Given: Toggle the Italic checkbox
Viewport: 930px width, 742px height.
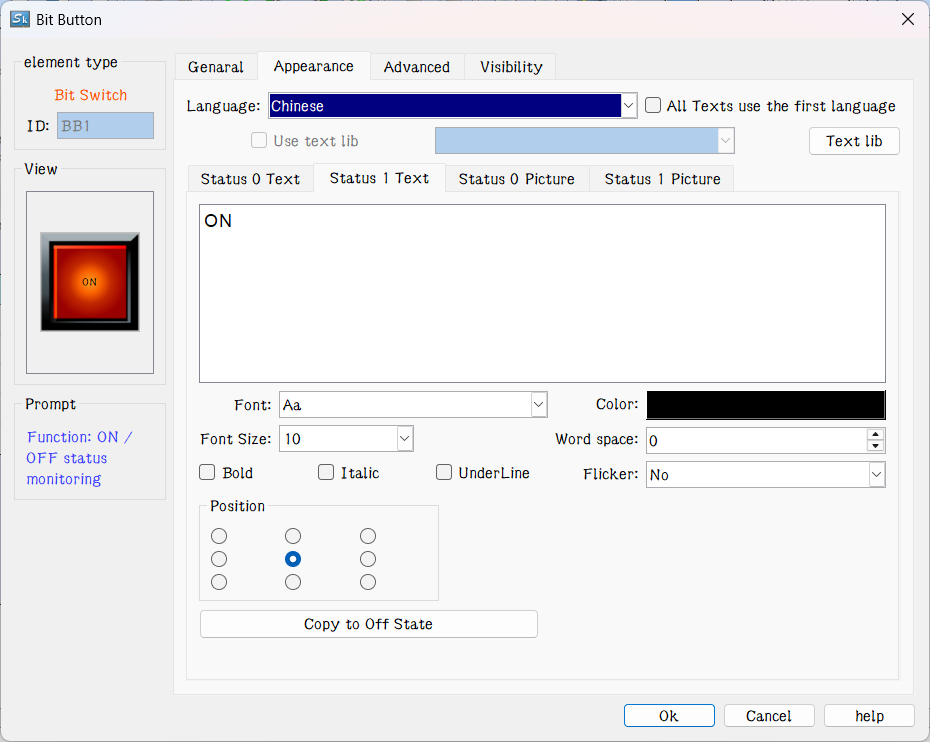Looking at the screenshot, I should point(326,473).
